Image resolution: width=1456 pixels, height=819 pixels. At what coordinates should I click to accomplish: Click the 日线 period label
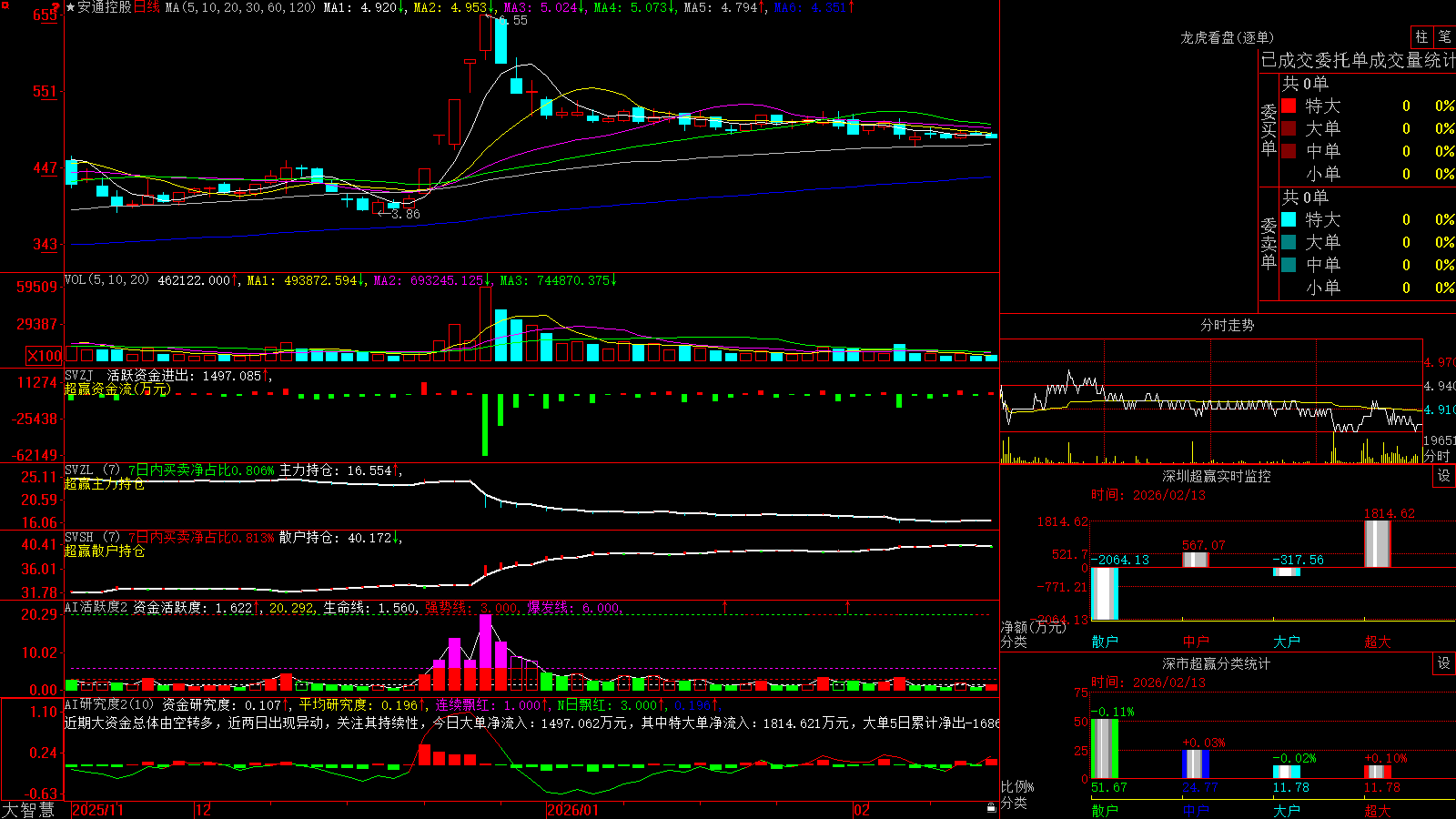coord(147,7)
